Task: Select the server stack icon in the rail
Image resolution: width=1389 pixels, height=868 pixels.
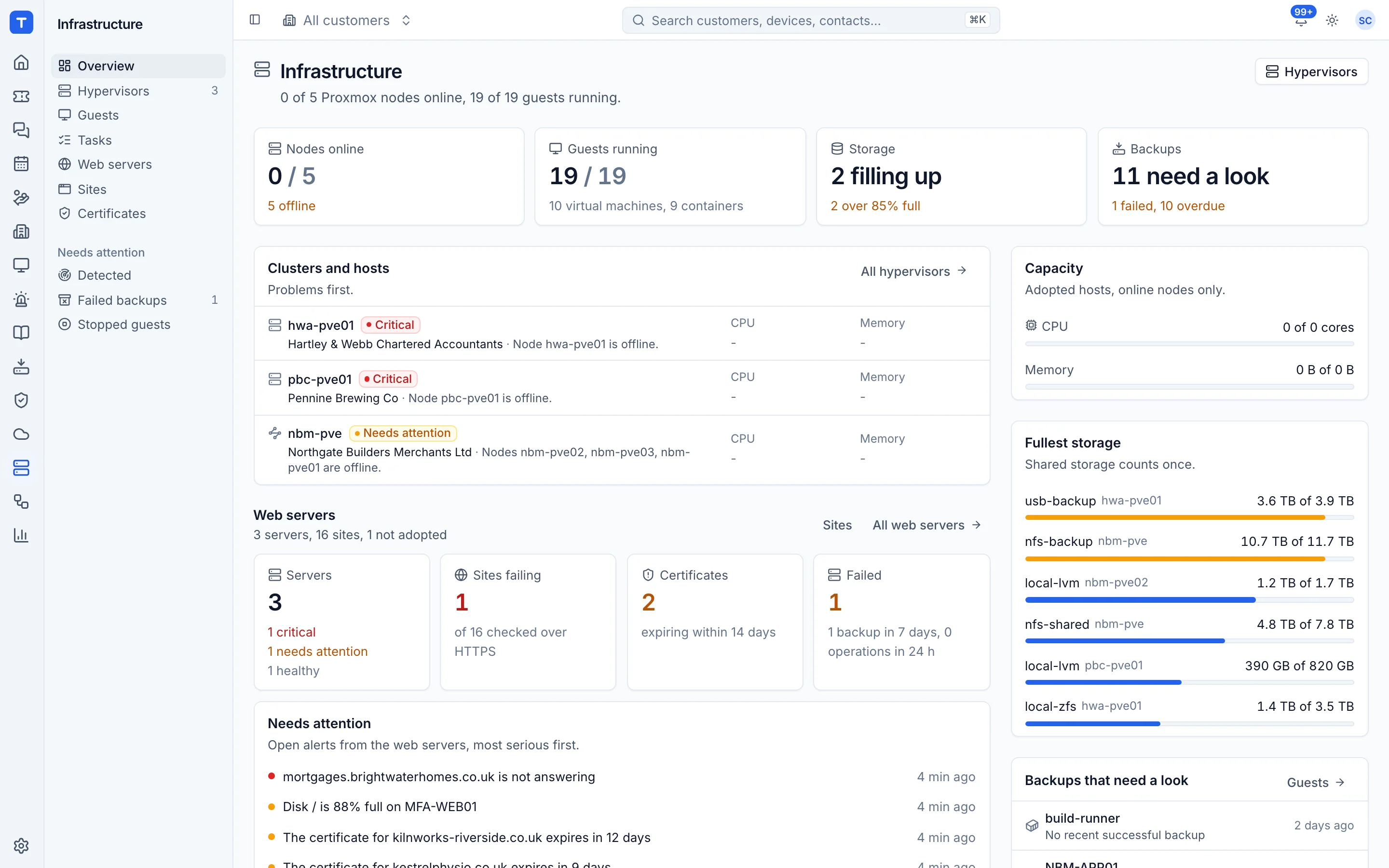Action: click(21, 468)
